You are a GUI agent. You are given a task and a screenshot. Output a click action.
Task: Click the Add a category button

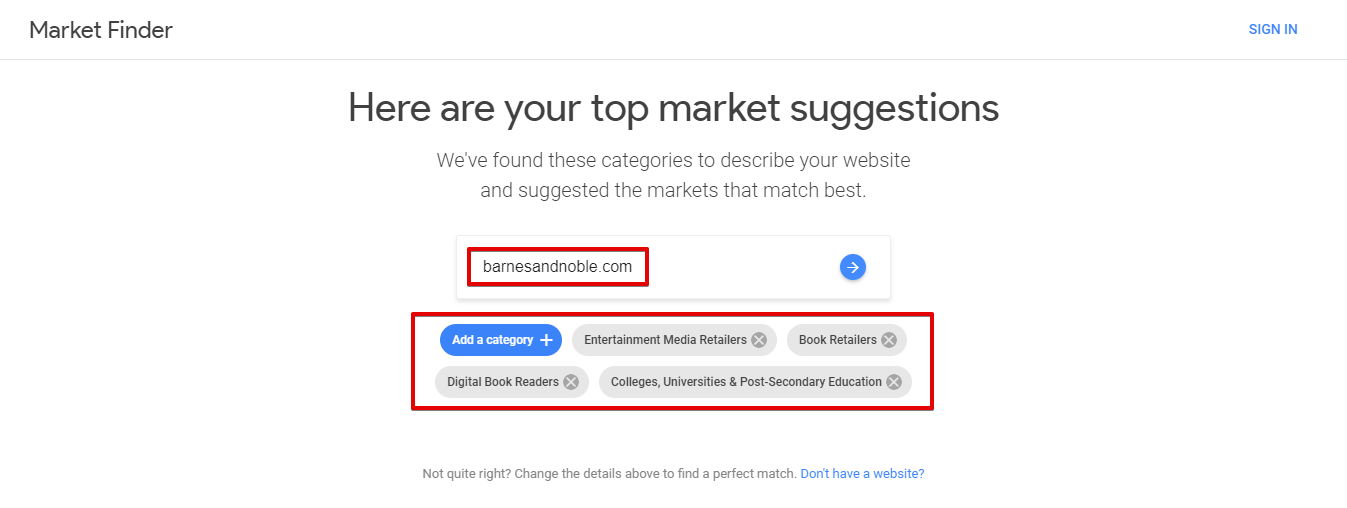tap(501, 340)
